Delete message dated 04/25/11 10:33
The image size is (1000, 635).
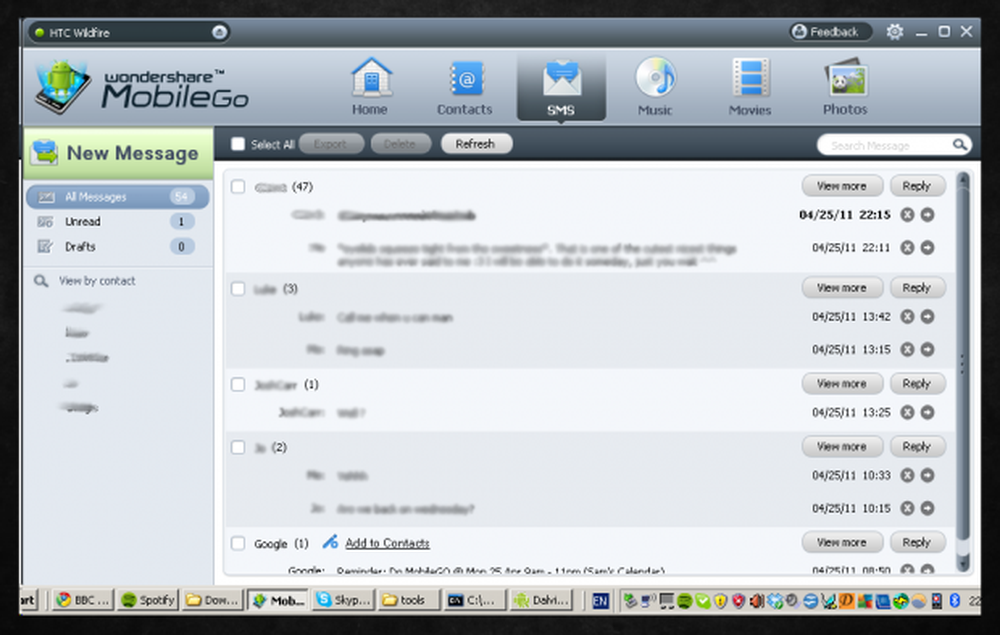tap(908, 476)
